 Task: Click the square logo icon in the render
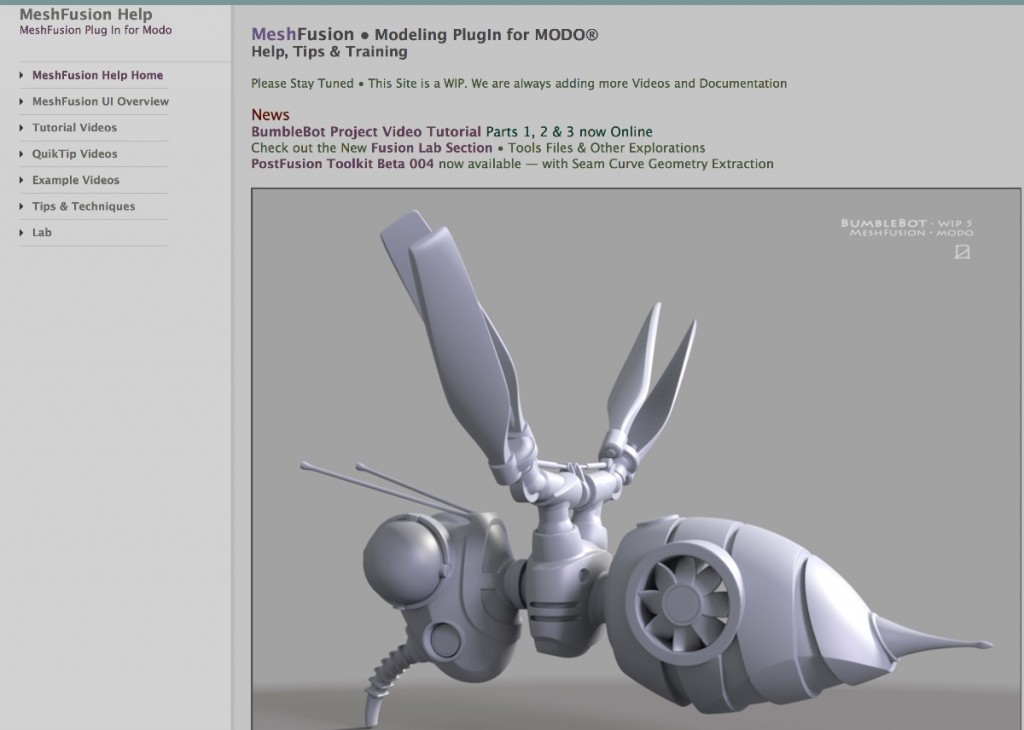click(x=963, y=252)
